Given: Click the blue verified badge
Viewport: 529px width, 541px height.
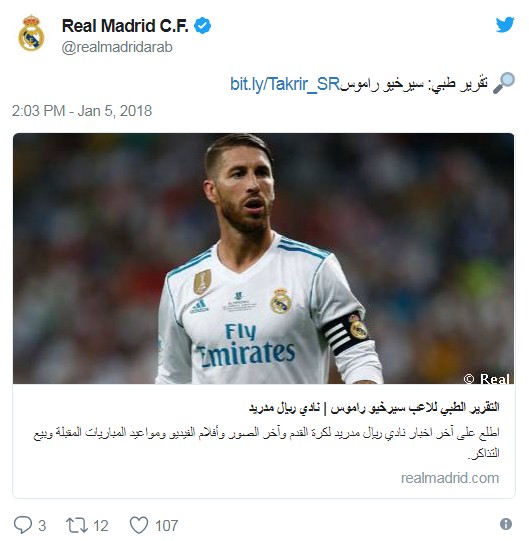Looking at the screenshot, I should [x=203, y=26].
